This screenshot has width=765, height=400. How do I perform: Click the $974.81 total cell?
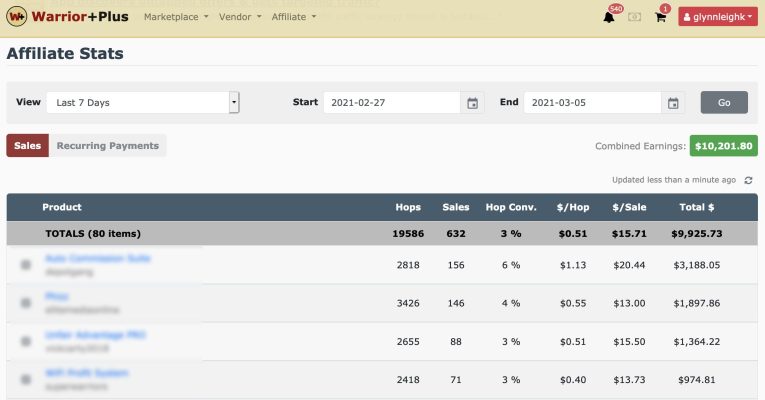pyautogui.click(x=697, y=380)
